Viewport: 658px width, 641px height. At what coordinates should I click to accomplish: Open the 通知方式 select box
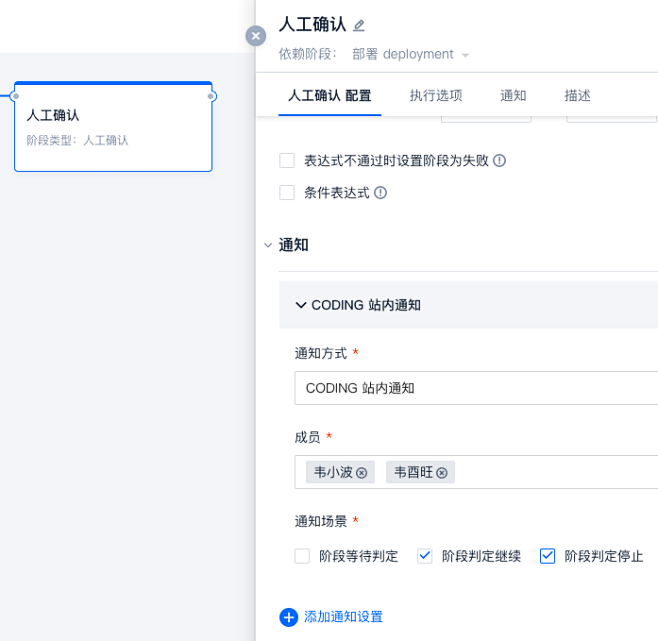(476, 388)
